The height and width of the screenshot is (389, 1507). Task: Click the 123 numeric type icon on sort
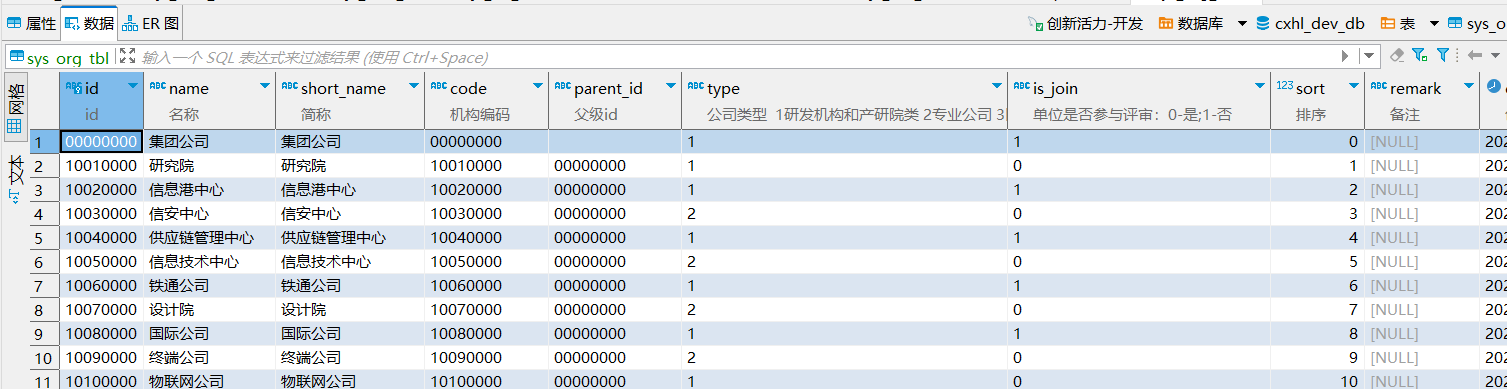(x=1285, y=86)
